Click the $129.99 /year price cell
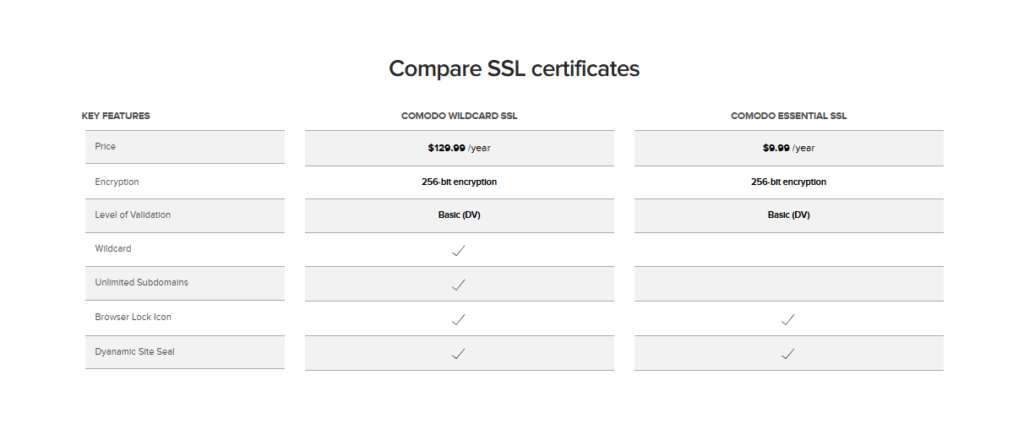The height and width of the screenshot is (424, 1024). coord(459,148)
